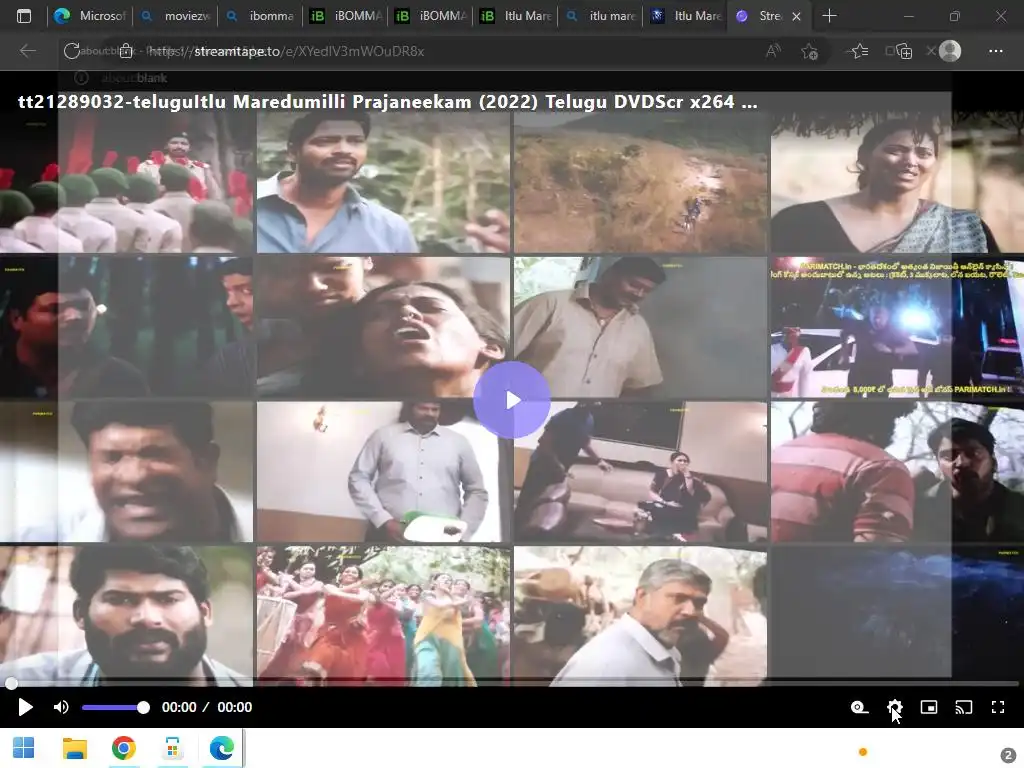Open a new browser tab
The height and width of the screenshot is (768, 1024).
829,16
